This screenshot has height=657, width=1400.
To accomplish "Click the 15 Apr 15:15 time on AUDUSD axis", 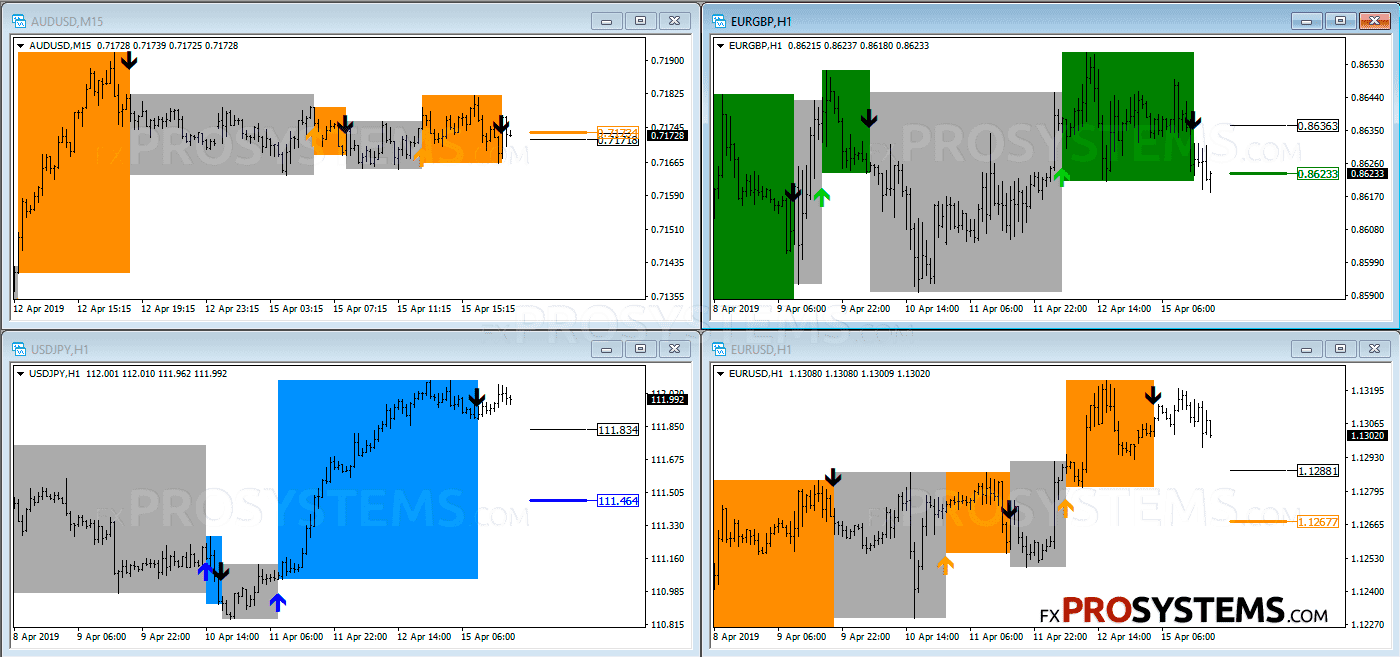I will point(489,309).
